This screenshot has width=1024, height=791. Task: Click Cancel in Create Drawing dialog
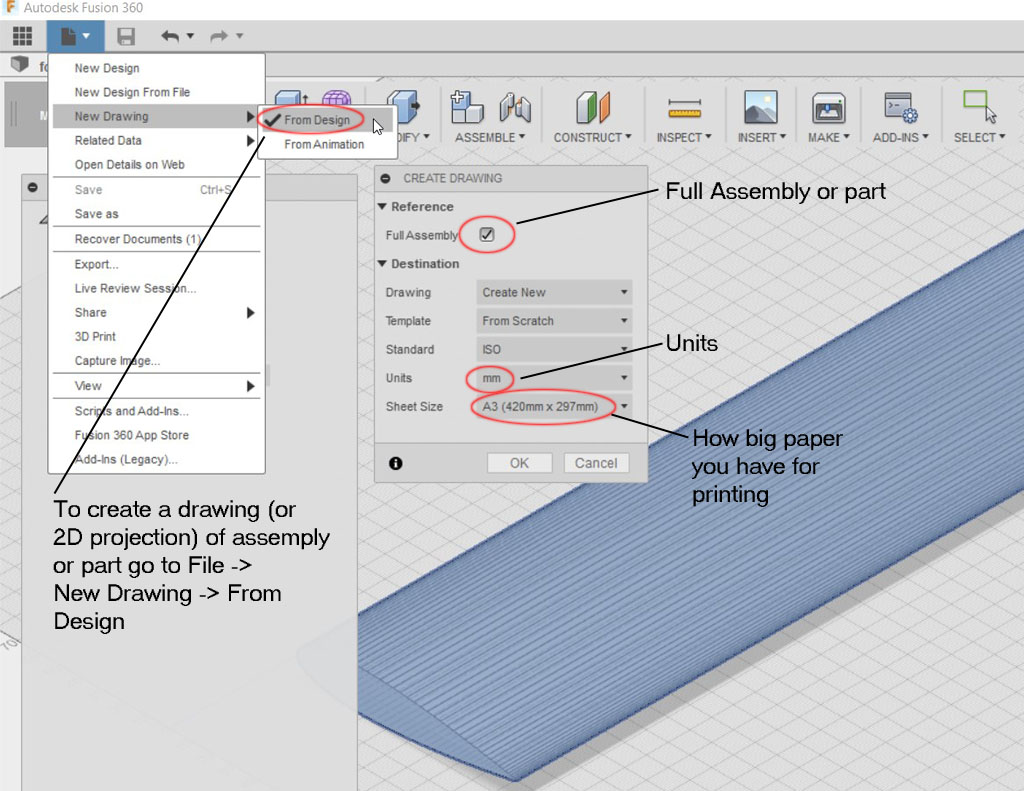coord(596,463)
